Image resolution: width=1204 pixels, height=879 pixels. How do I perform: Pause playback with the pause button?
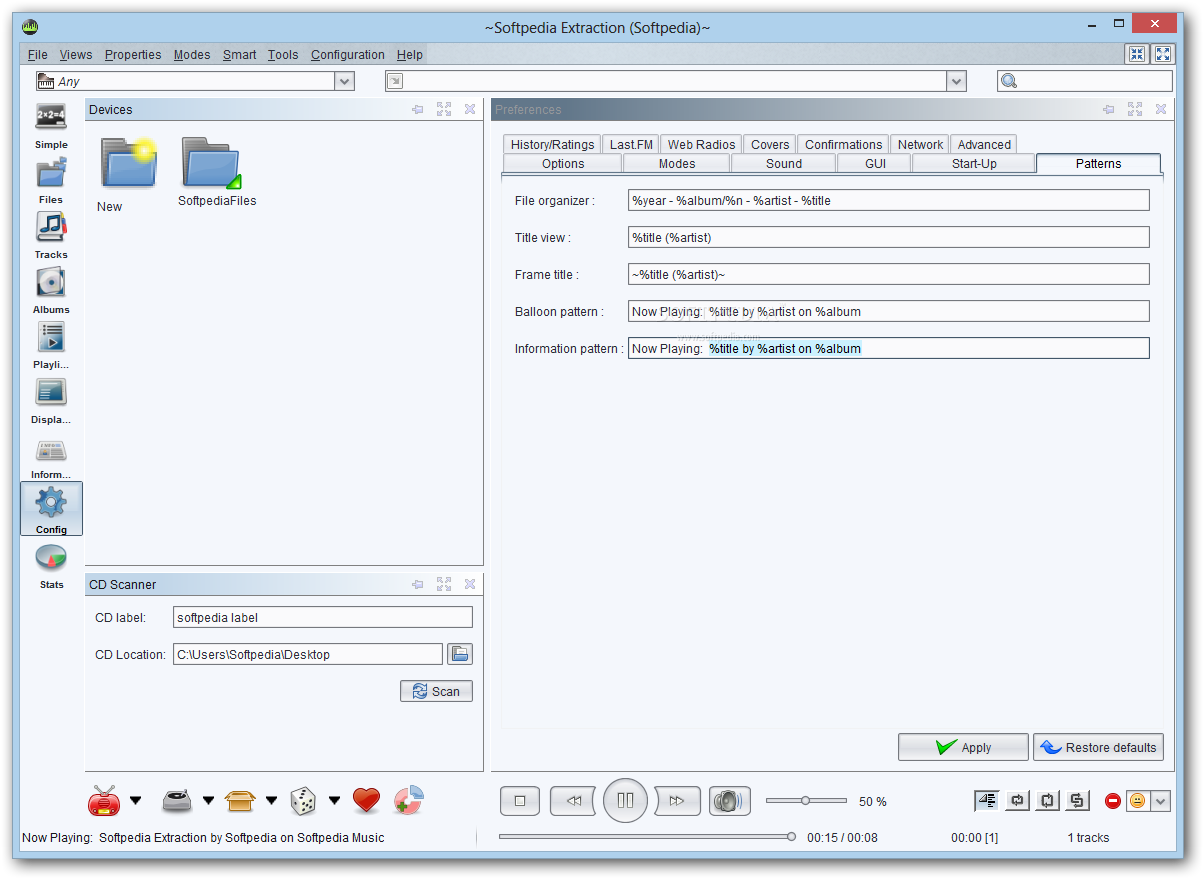[x=626, y=800]
